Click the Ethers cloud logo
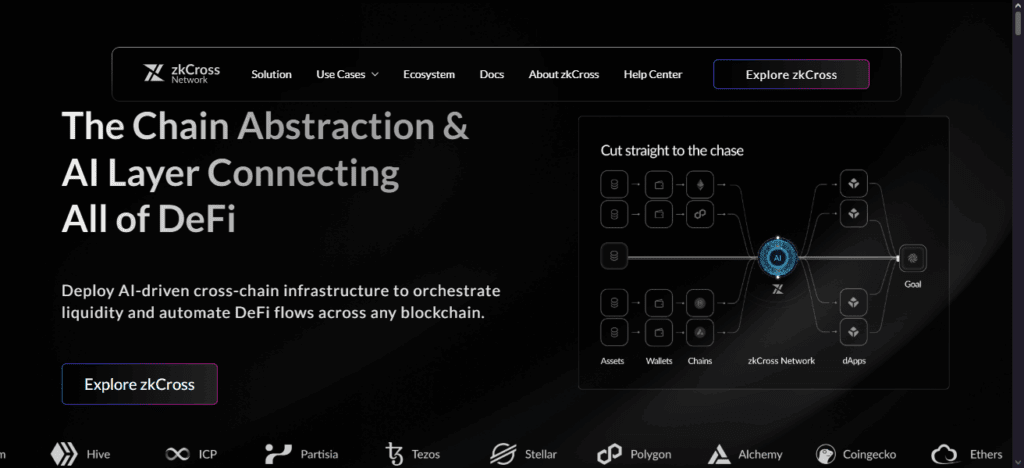The width and height of the screenshot is (1024, 468). (x=944, y=454)
